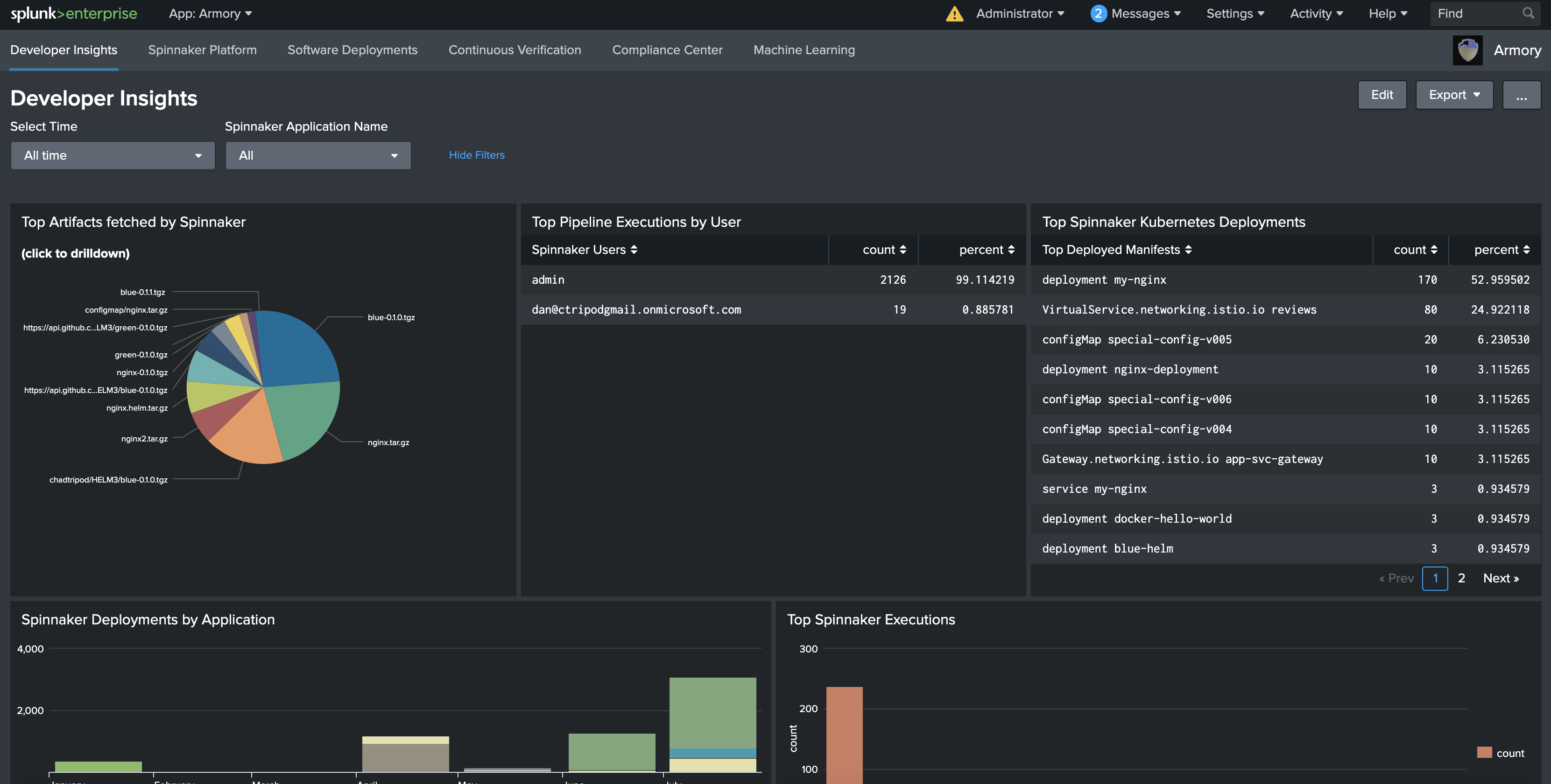1551x784 pixels.
Task: Switch to Developer Insights tab
Action: point(64,50)
